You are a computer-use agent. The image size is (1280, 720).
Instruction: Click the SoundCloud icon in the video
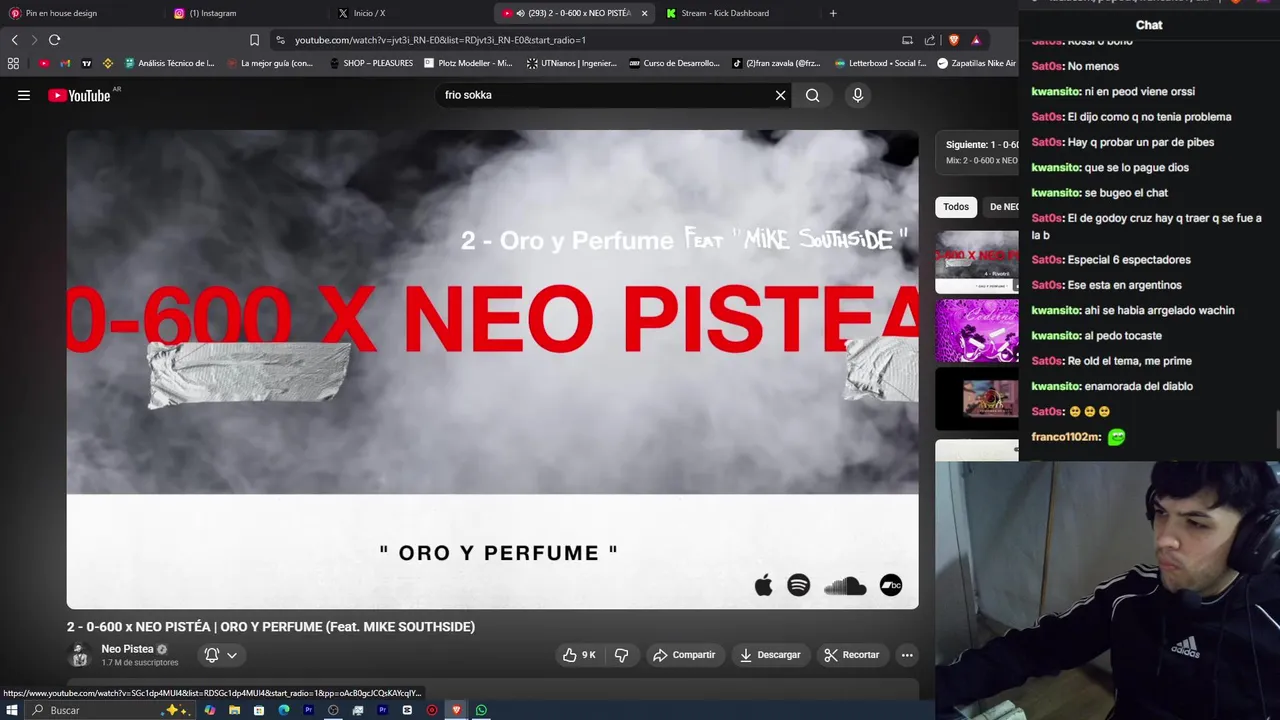click(x=845, y=586)
